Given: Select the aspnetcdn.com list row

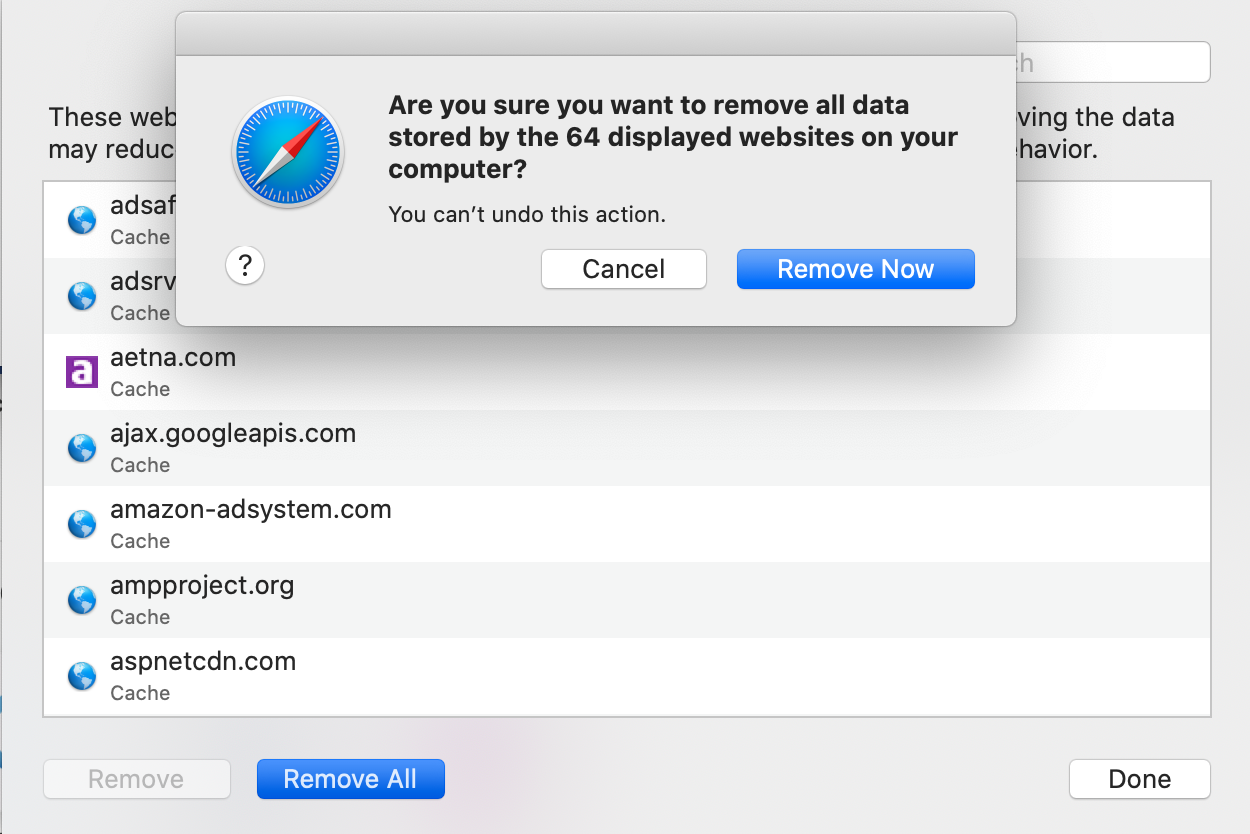Looking at the screenshot, I should tap(627, 676).
